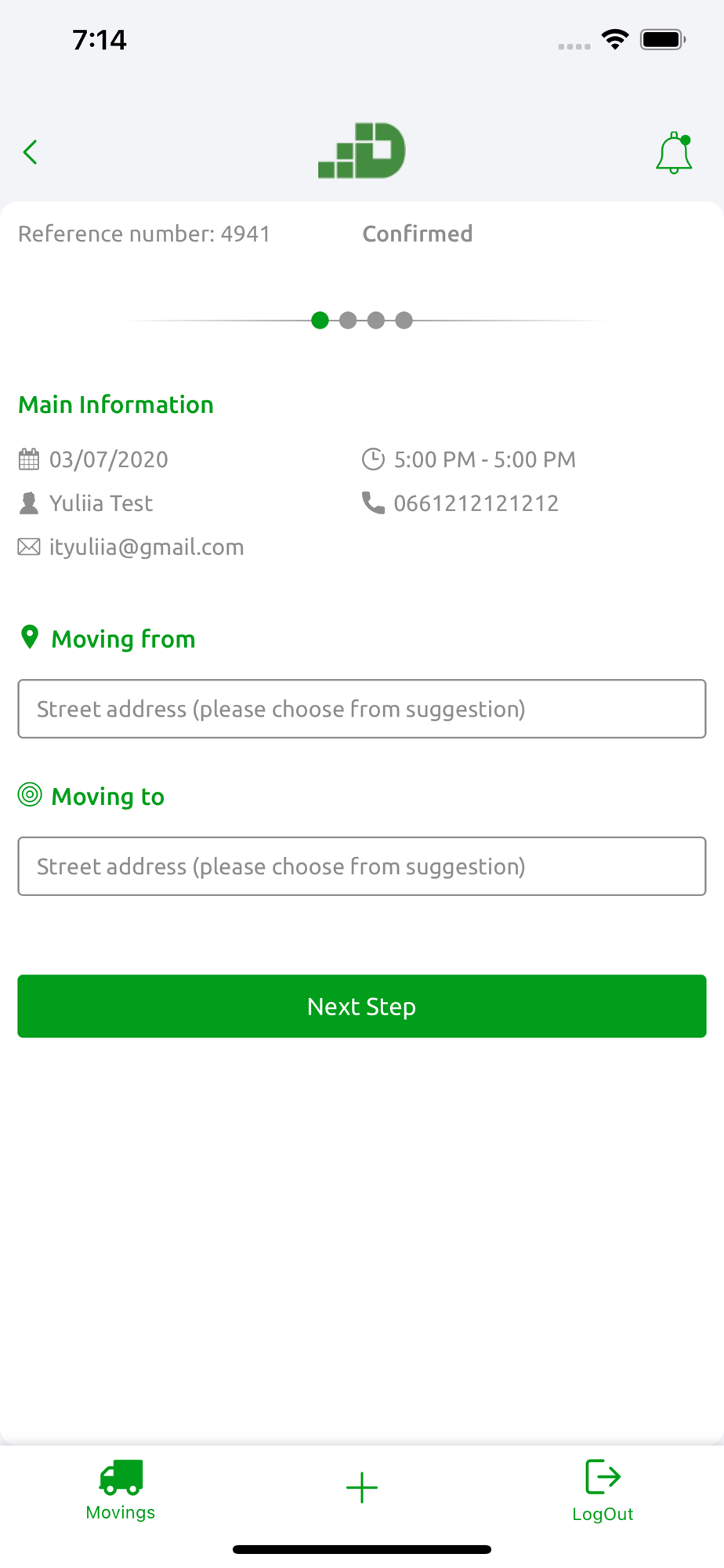724x1568 pixels.
Task: Tap the clock icon beside 5:00 PM
Action: pyautogui.click(x=373, y=459)
